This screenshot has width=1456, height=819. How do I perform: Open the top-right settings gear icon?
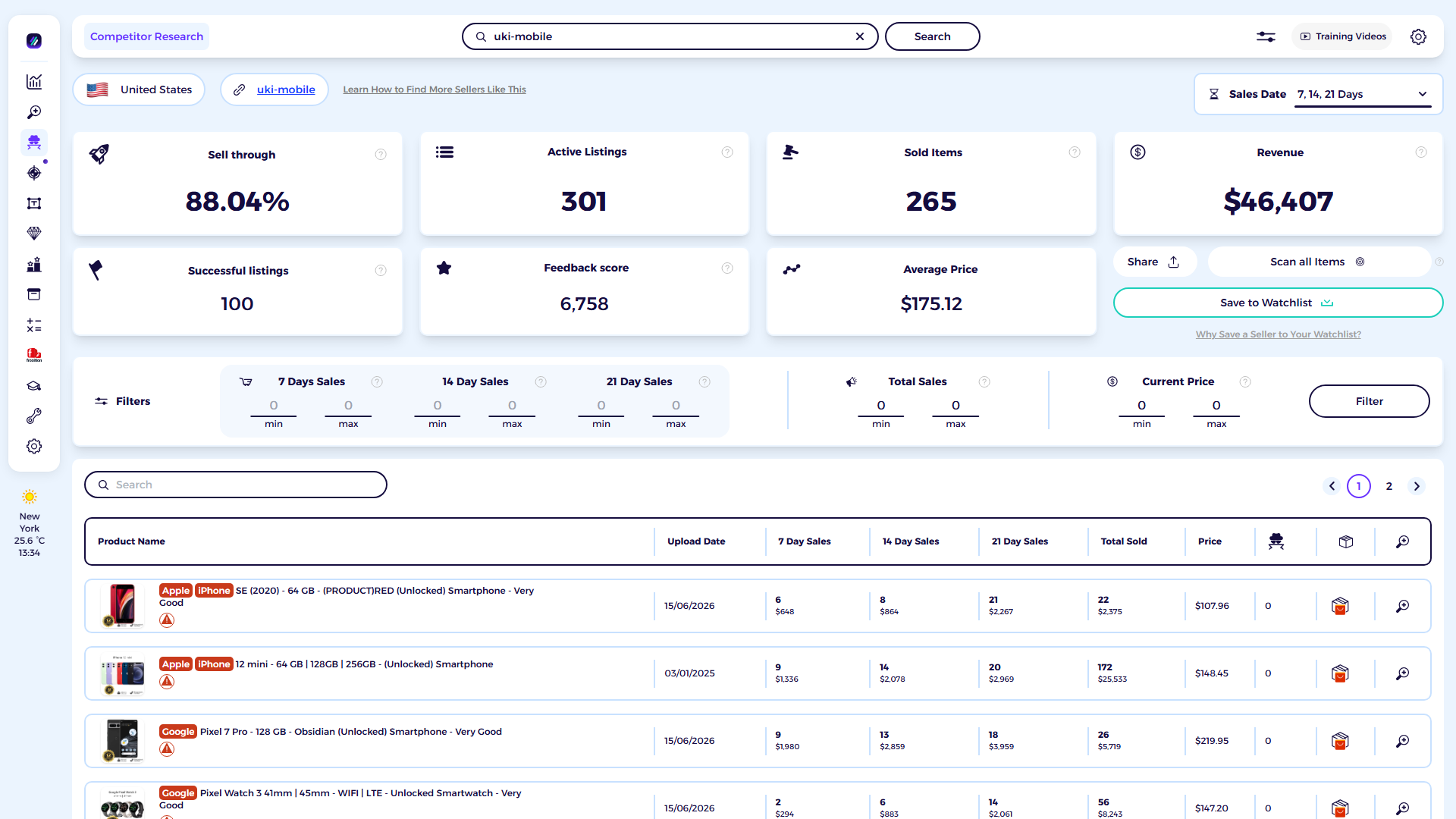tap(1418, 36)
